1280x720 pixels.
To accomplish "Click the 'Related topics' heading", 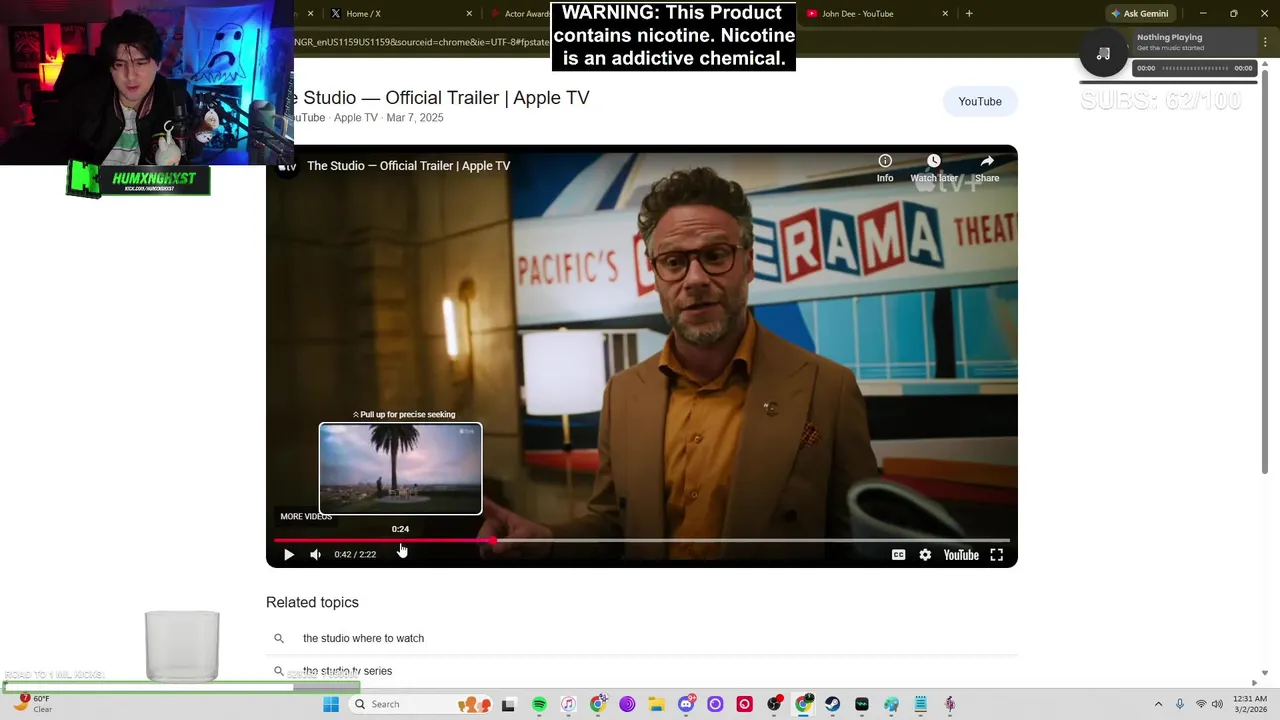I will [312, 602].
